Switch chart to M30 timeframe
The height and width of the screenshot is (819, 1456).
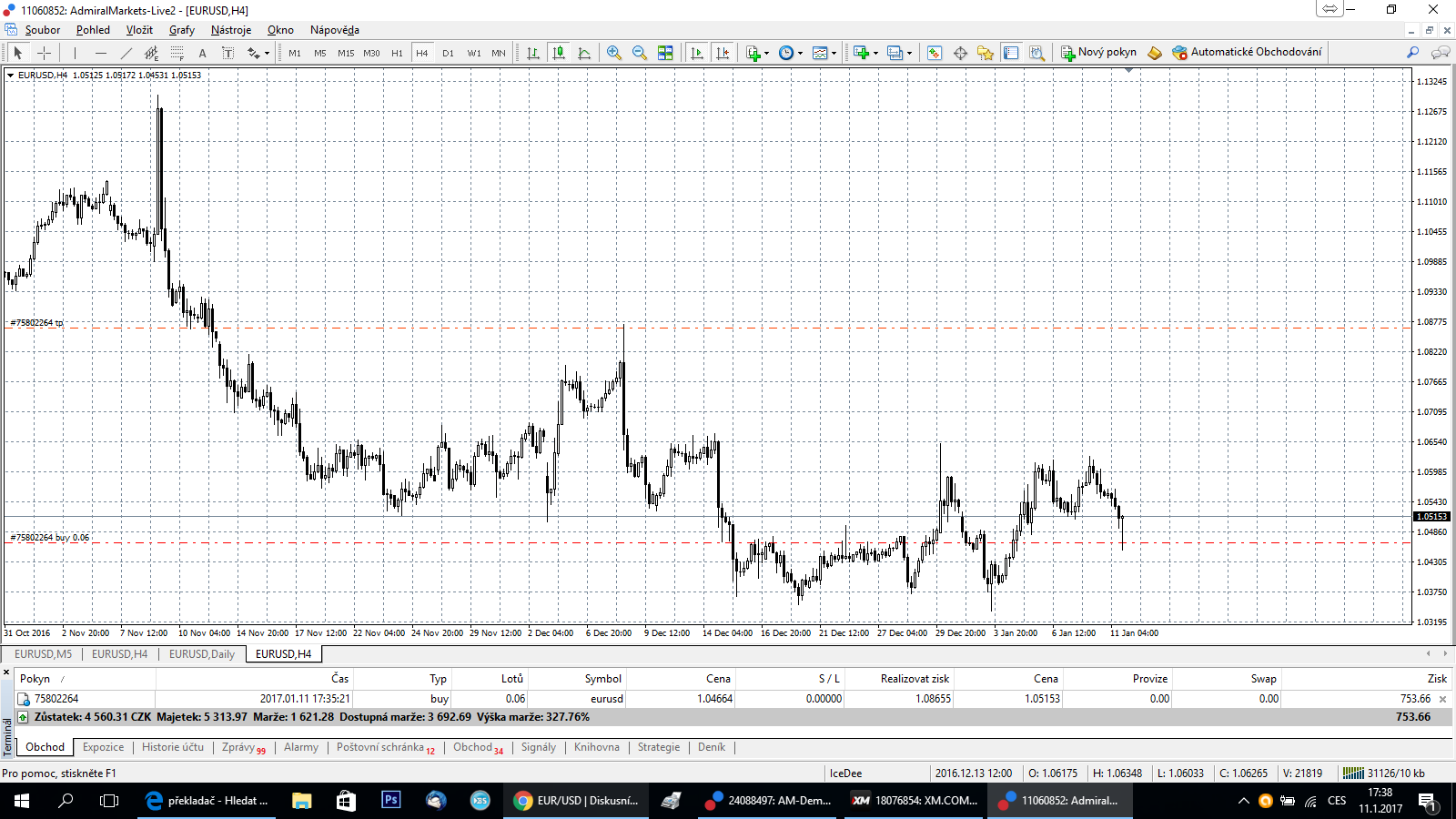point(371,53)
